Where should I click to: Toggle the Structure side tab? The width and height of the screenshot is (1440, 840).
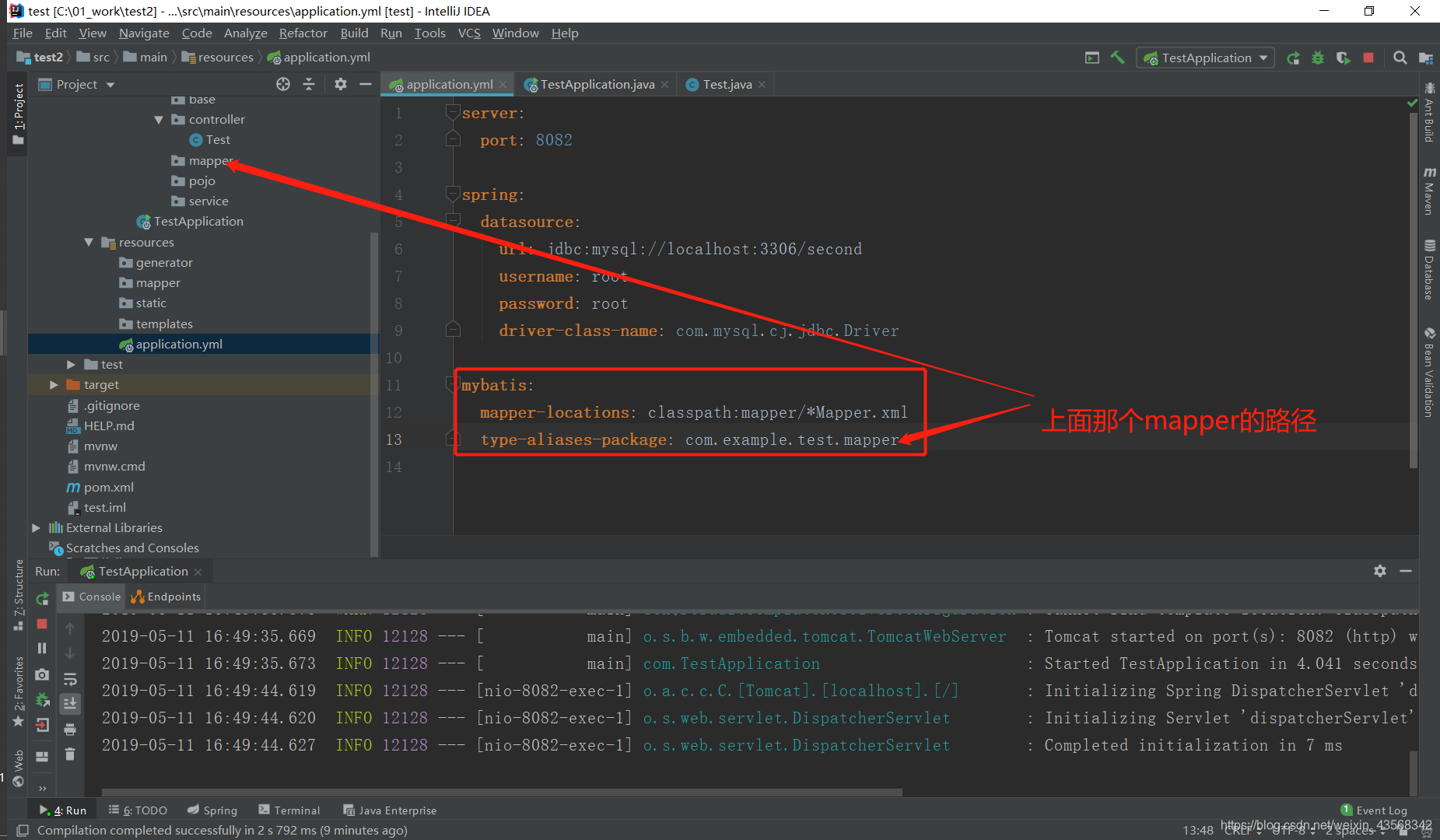[x=19, y=595]
